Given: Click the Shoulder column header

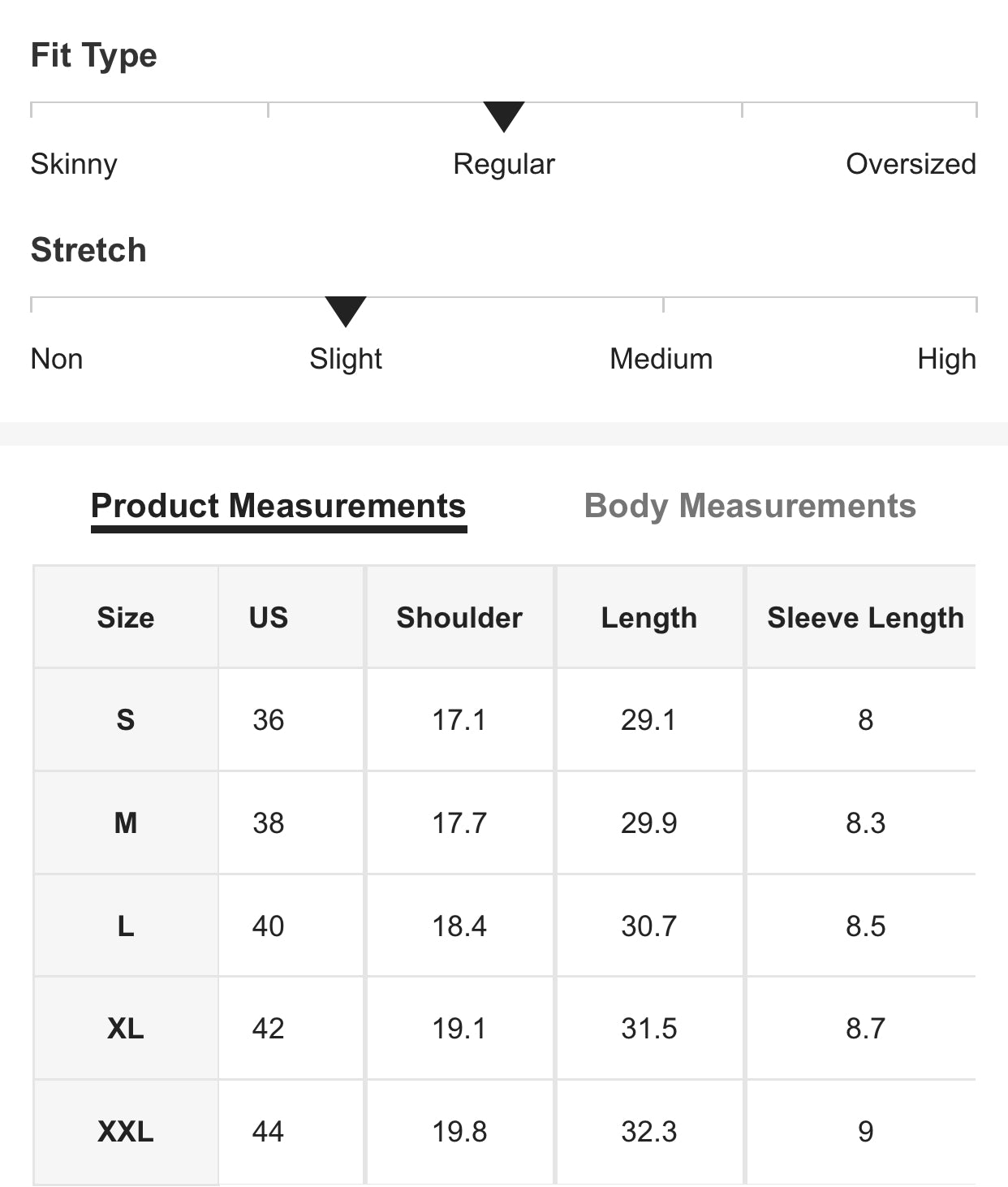Looking at the screenshot, I should [459, 618].
